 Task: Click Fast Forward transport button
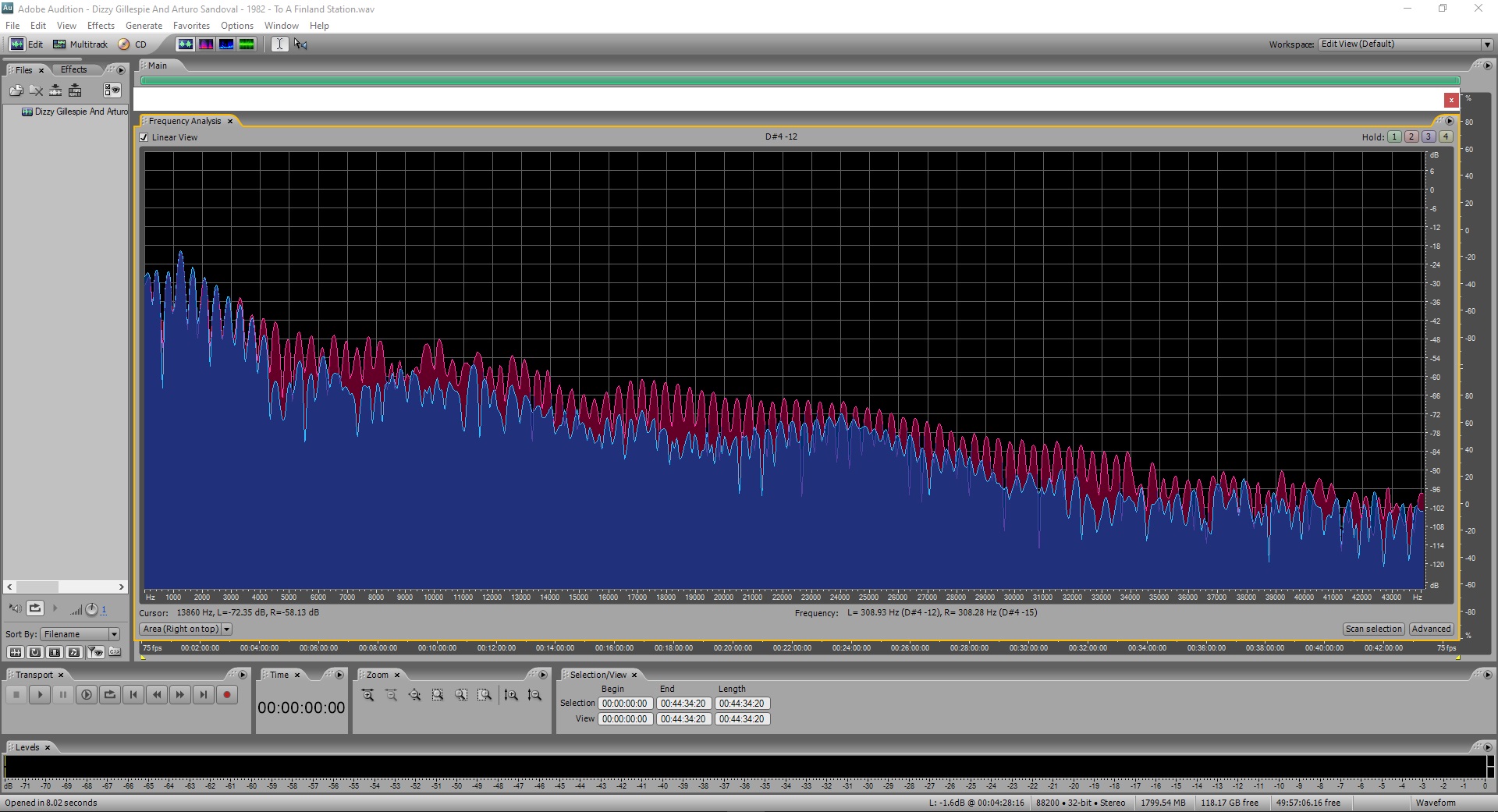click(180, 694)
